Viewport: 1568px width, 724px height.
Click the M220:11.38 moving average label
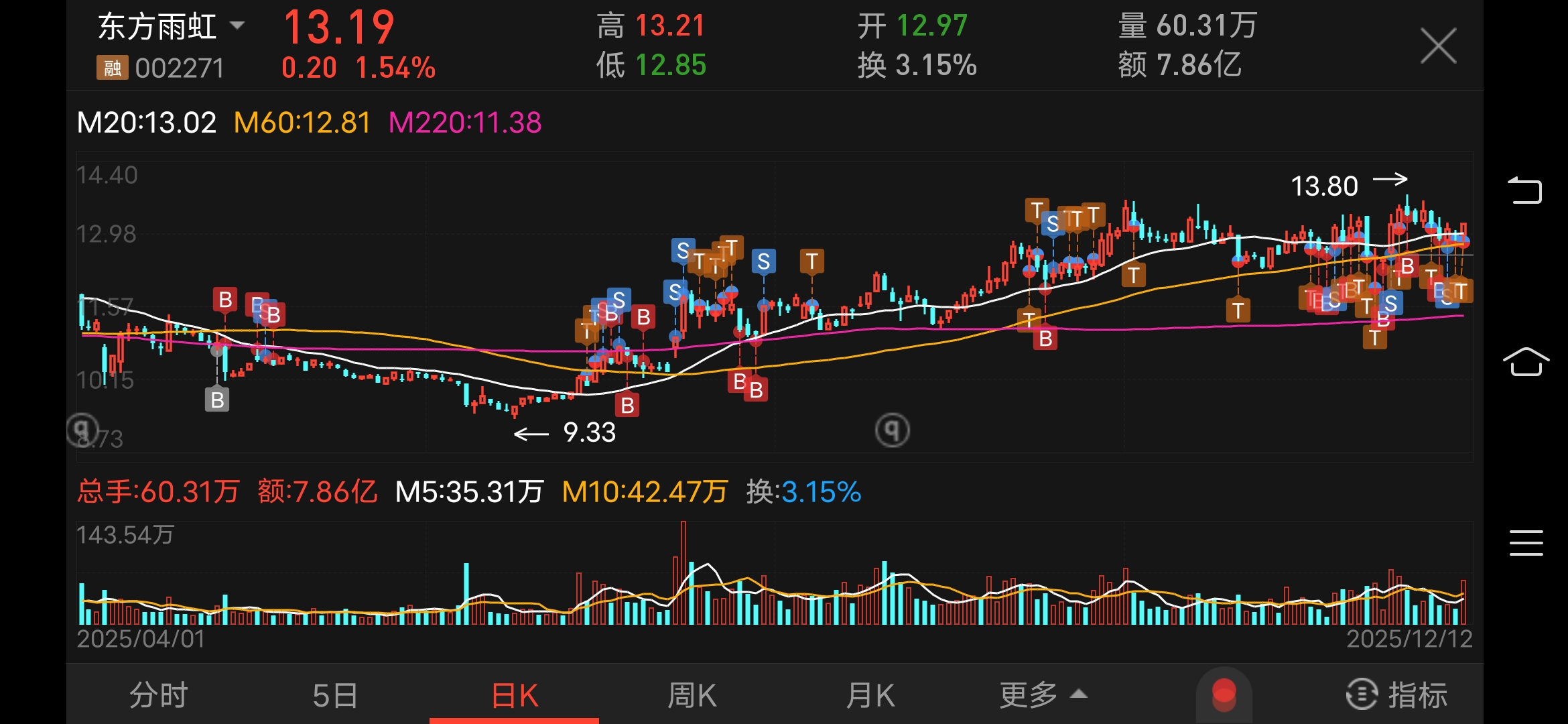[x=464, y=123]
